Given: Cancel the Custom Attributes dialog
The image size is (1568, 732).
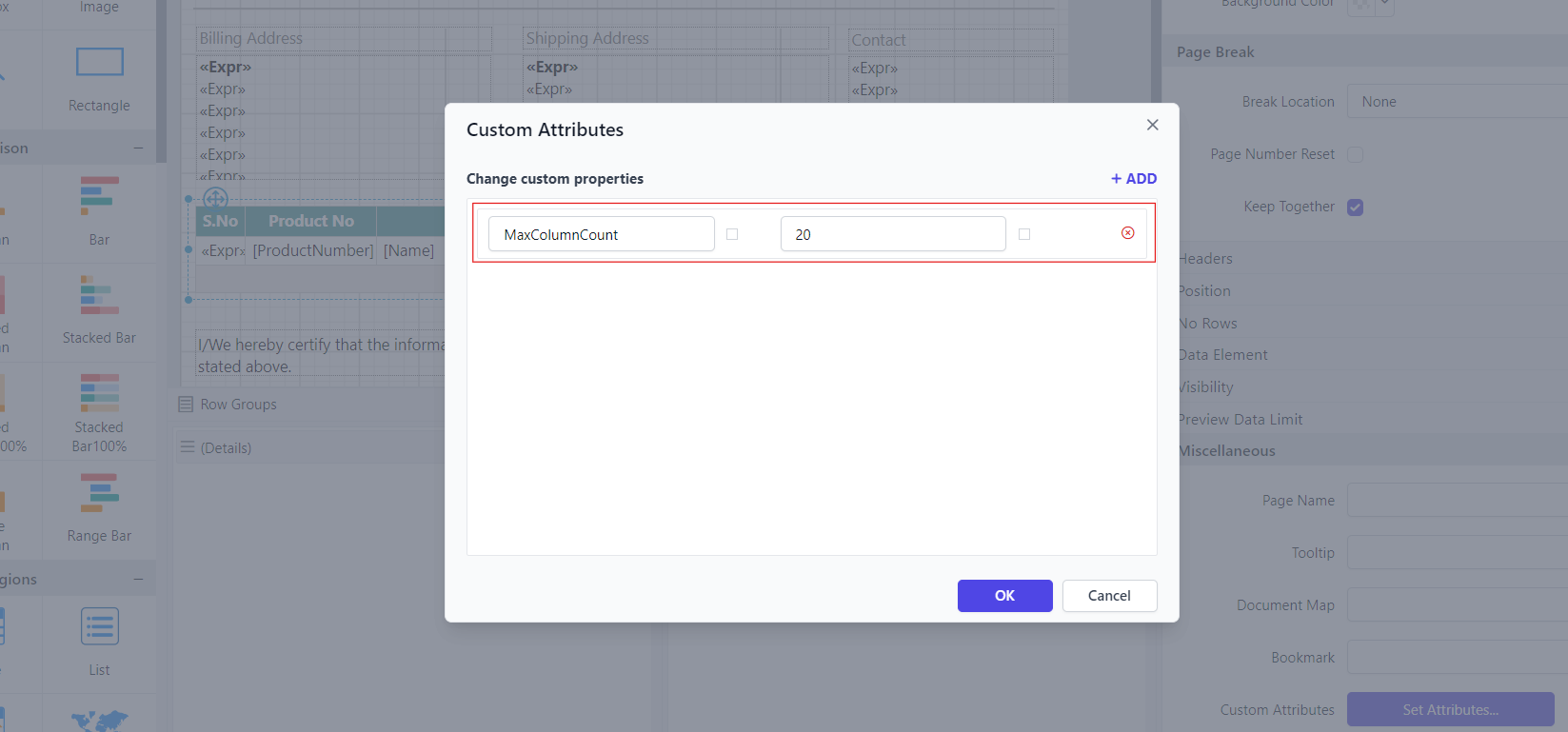Looking at the screenshot, I should point(1109,596).
